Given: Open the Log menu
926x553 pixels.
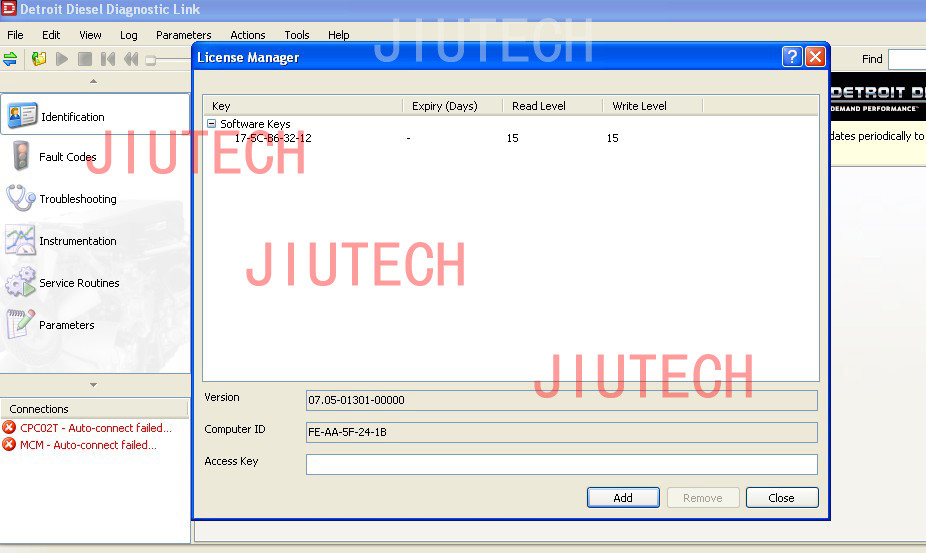Looking at the screenshot, I should pyautogui.click(x=129, y=35).
